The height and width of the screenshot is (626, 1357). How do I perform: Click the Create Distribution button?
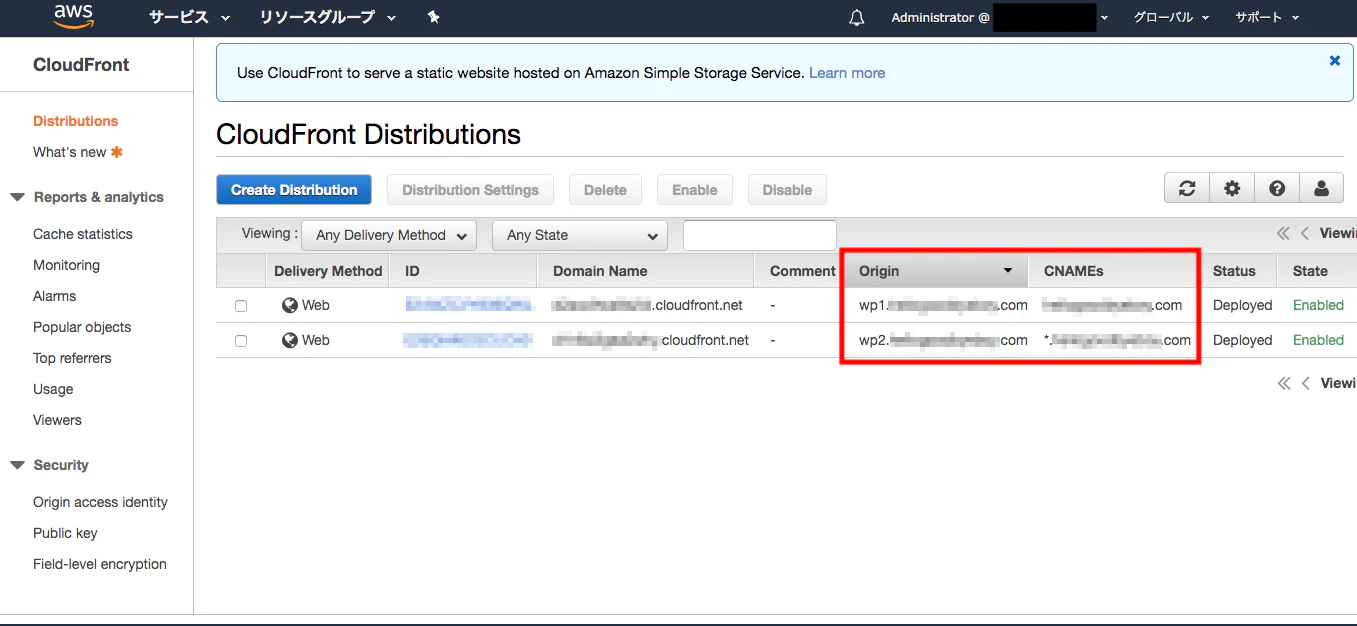point(294,190)
